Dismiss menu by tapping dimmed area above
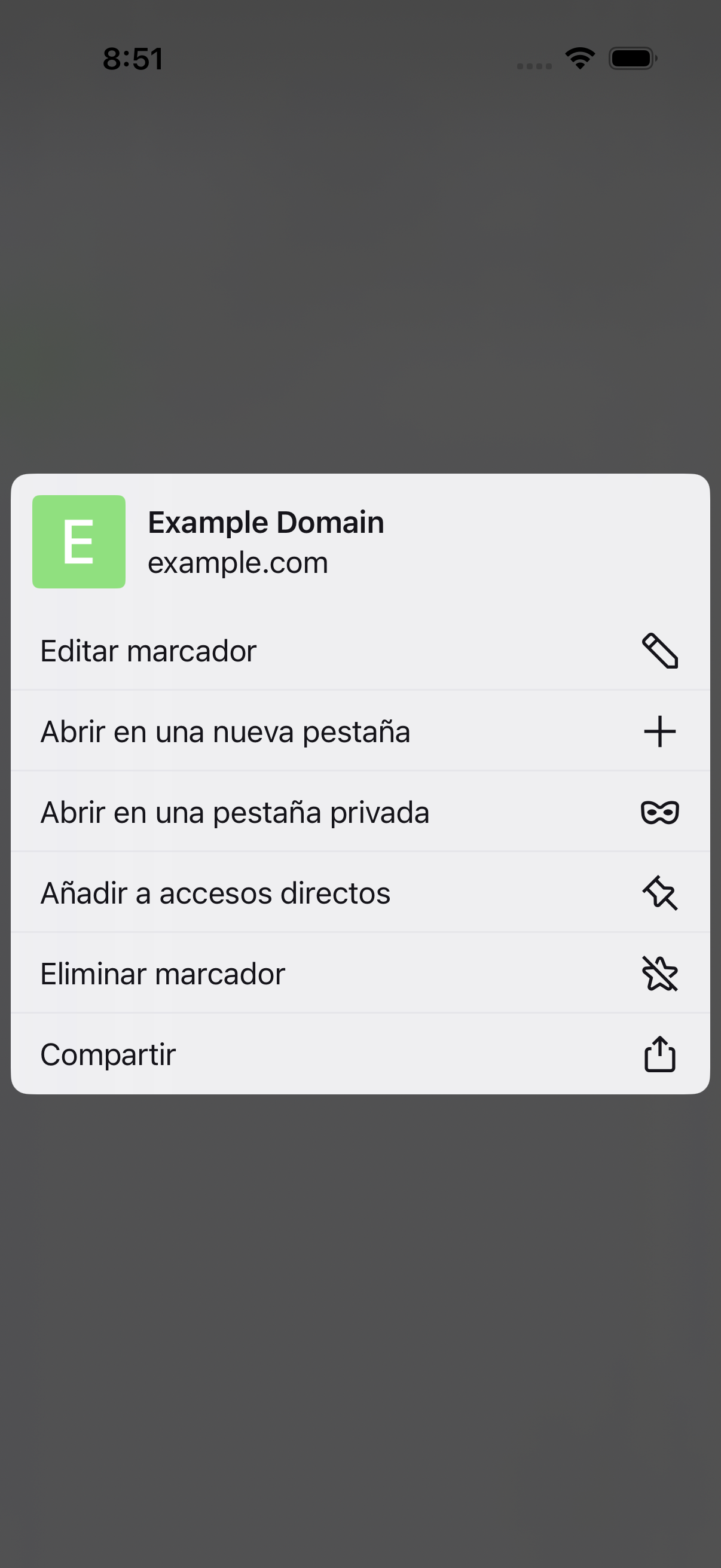This screenshot has width=721, height=1568. 360,274
